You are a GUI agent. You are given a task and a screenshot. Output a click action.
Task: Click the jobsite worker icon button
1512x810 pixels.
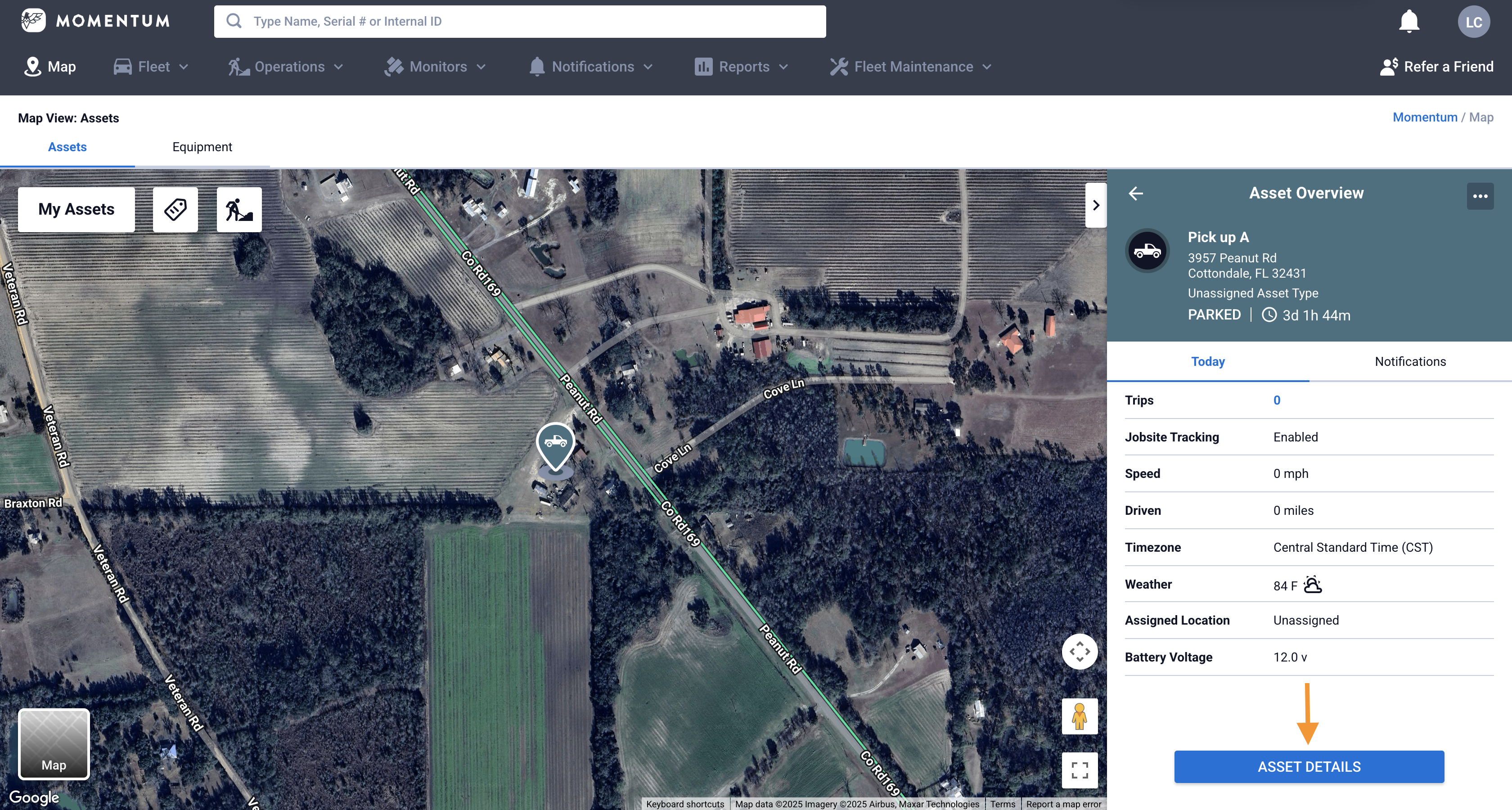click(239, 209)
